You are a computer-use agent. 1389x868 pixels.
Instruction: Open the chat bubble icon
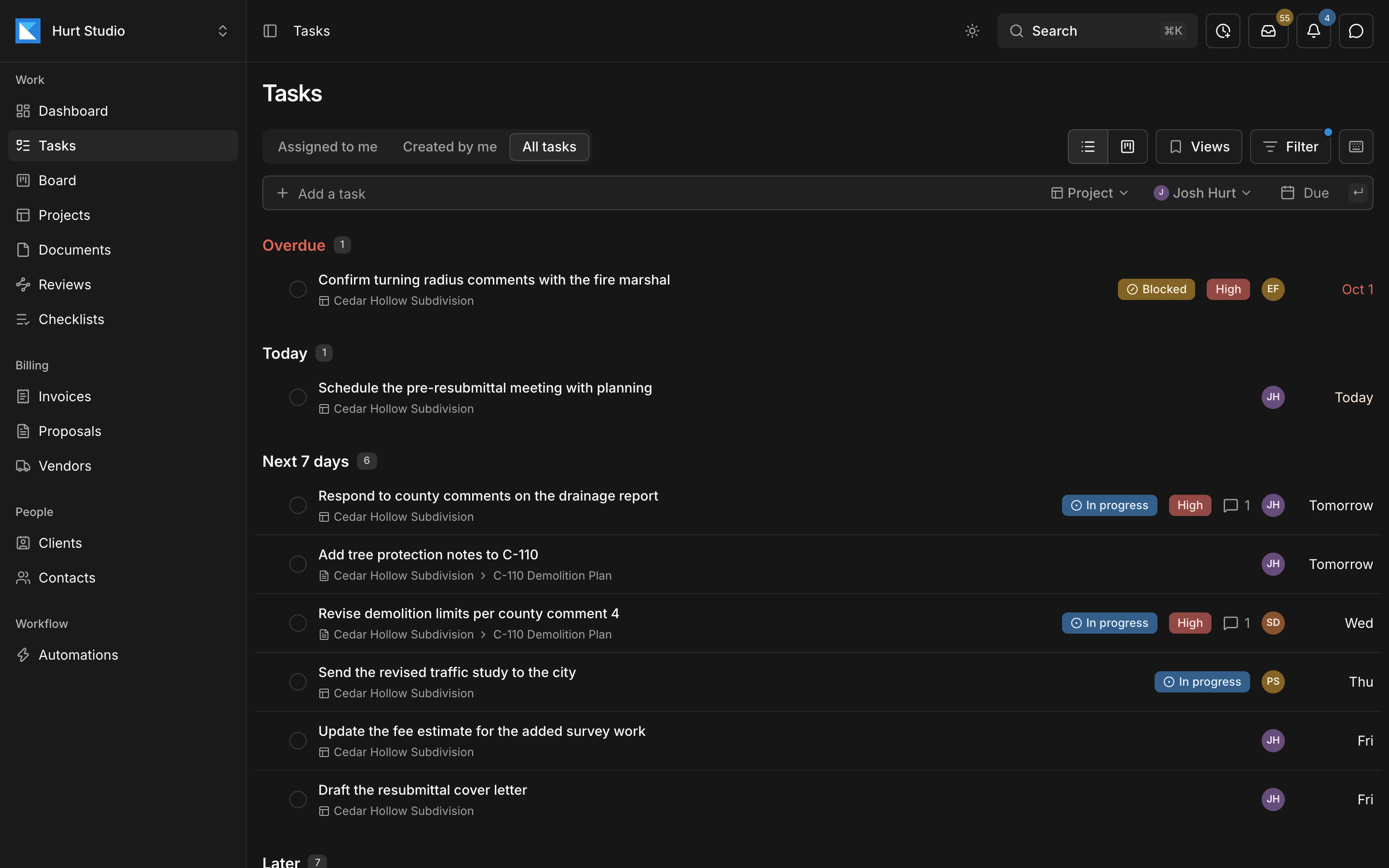1356,31
